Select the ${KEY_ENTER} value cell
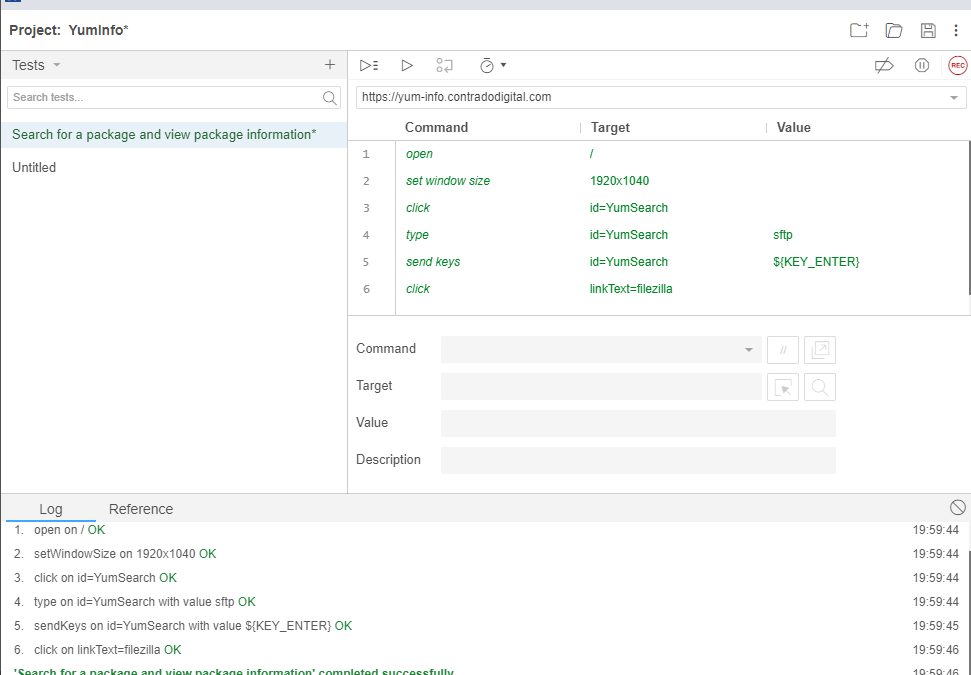 click(816, 261)
